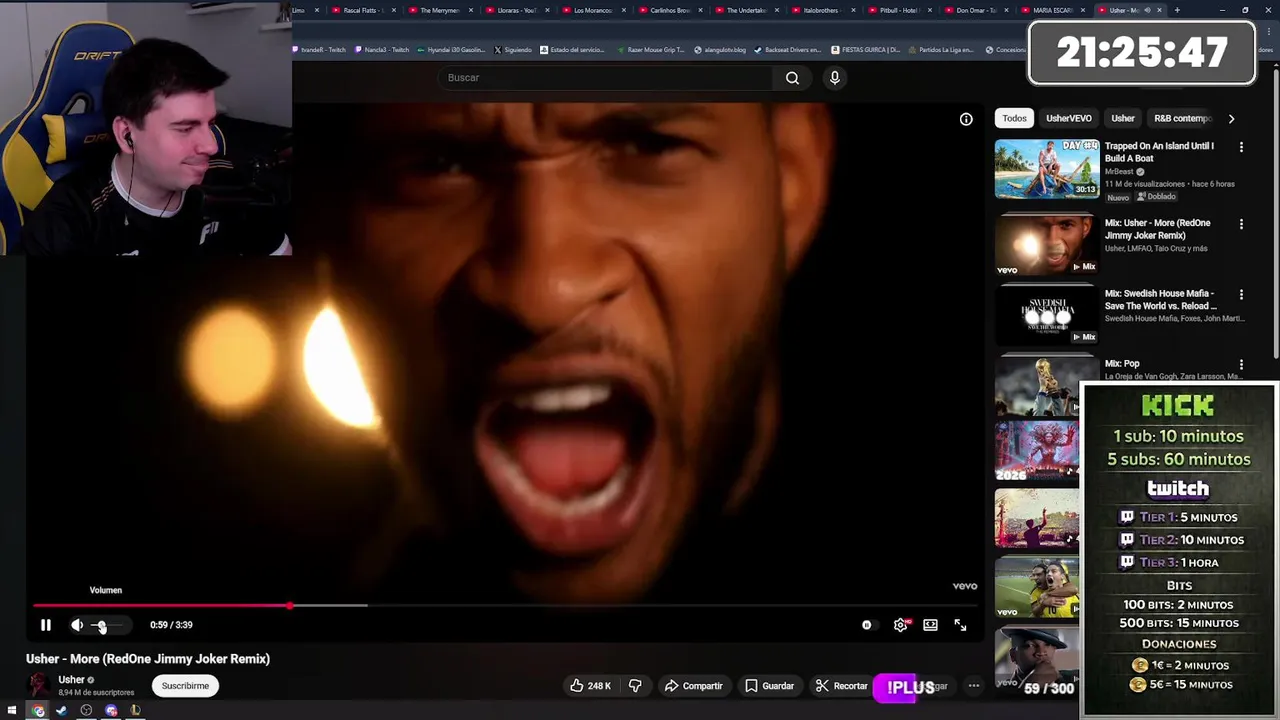Select the Usher filter chip
Viewport: 1280px width, 720px height.
pos(1122,118)
